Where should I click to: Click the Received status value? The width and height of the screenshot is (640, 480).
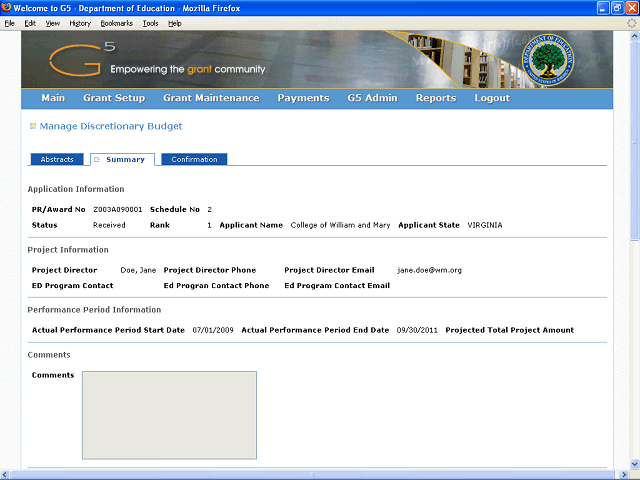point(109,225)
